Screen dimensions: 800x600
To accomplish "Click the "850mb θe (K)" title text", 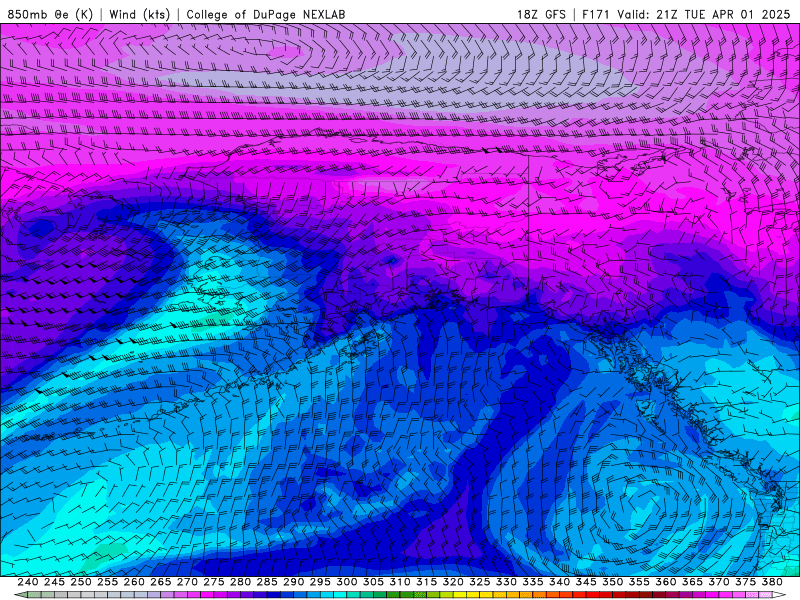I will tap(50, 14).
